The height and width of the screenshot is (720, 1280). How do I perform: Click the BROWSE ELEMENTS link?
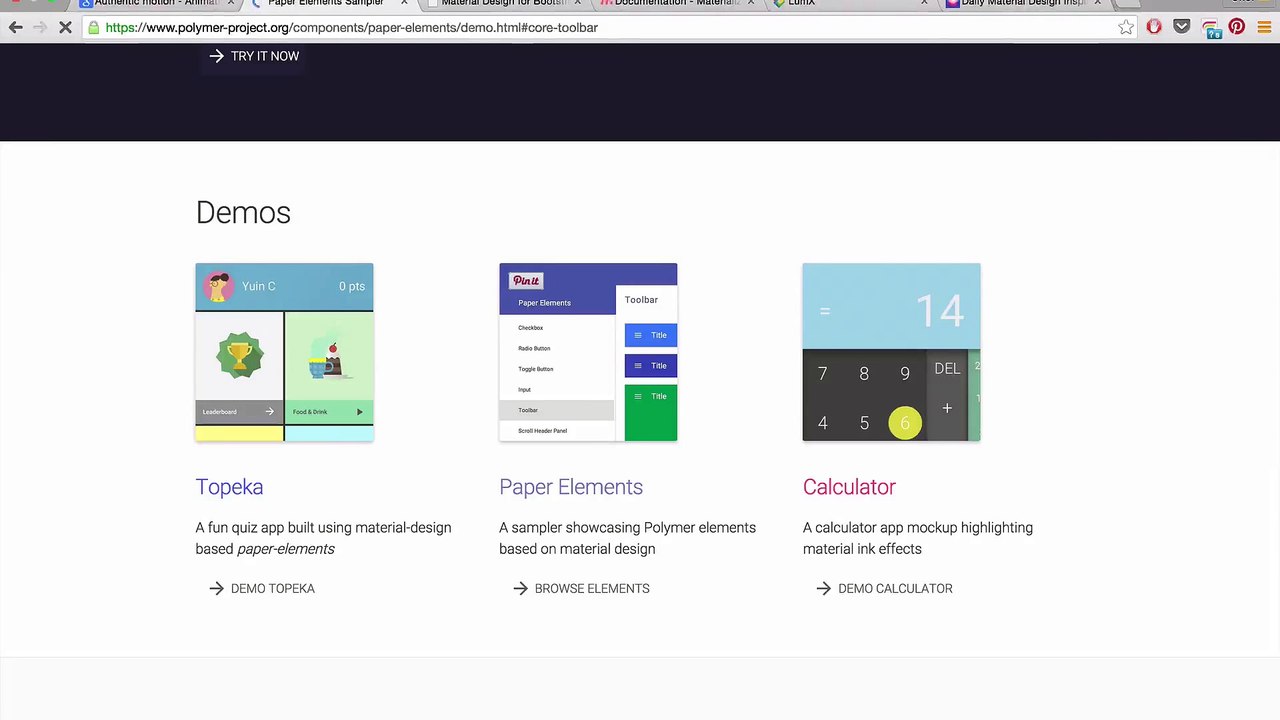[592, 589]
